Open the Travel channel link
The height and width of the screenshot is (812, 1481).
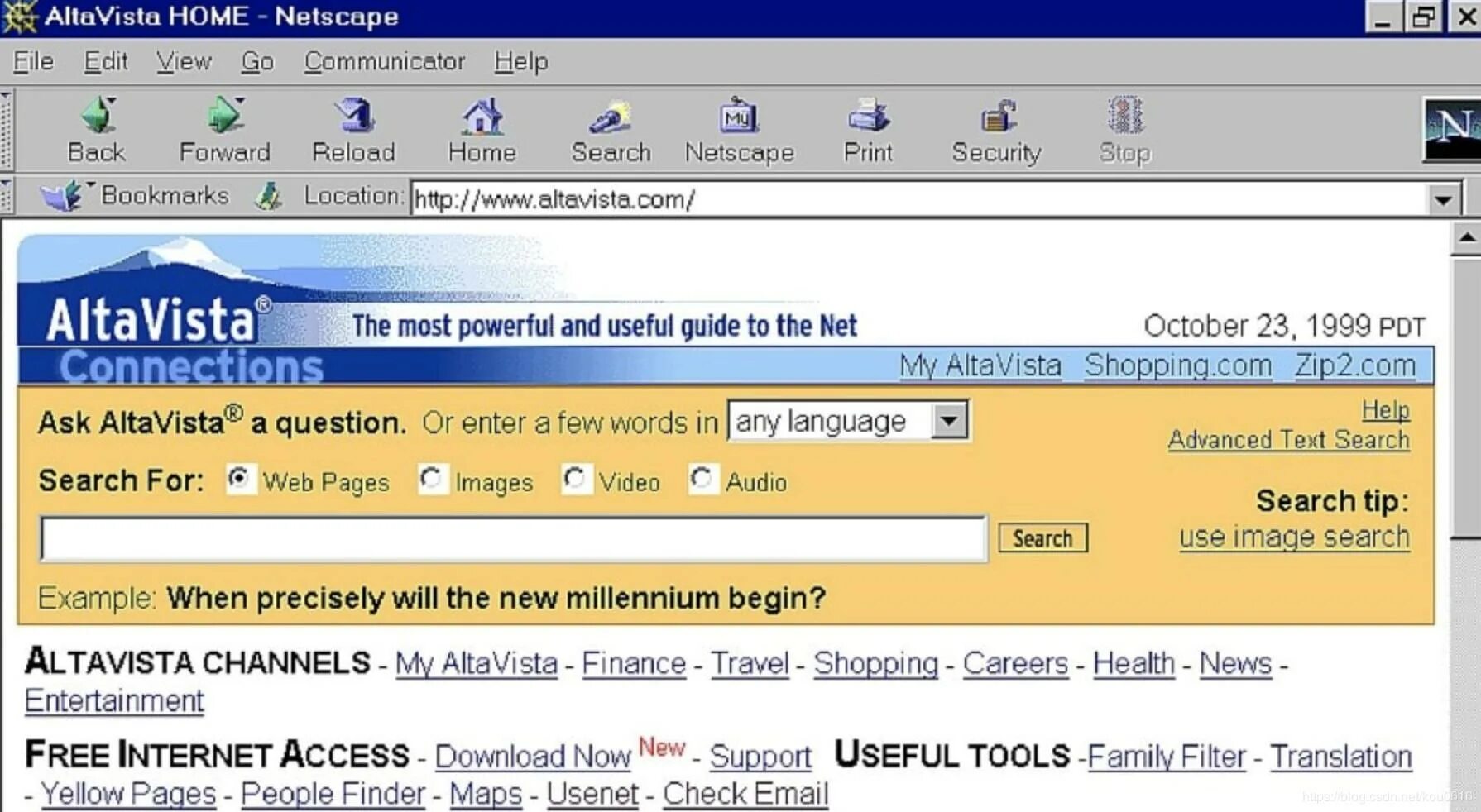tap(750, 663)
